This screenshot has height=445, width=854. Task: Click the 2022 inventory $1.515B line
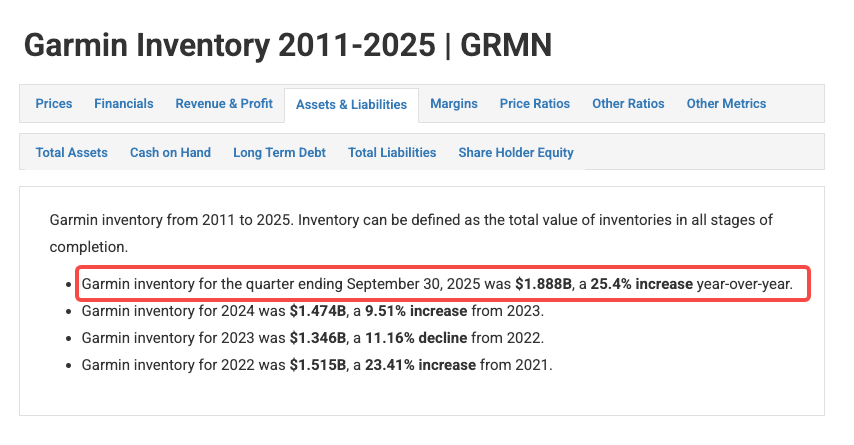[x=317, y=365]
